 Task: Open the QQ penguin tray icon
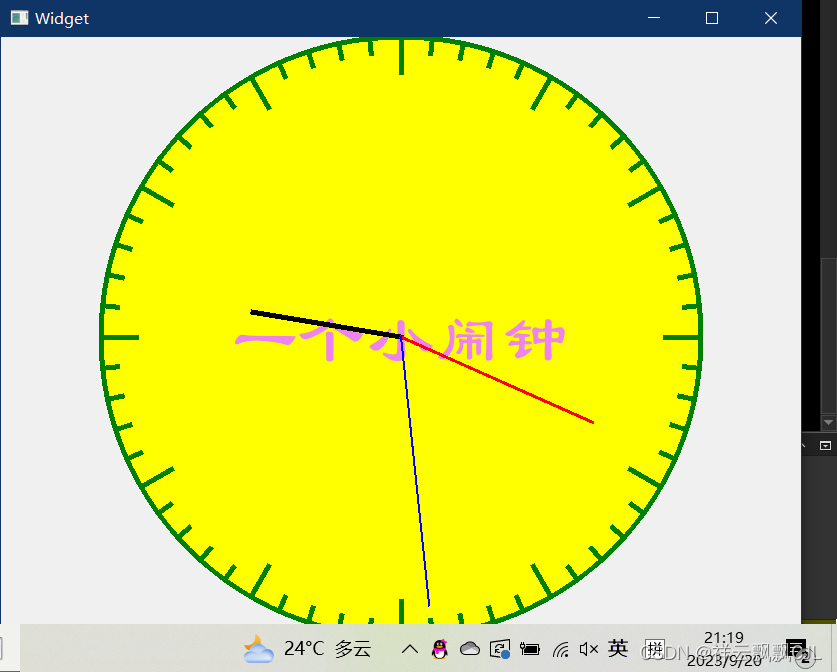pos(439,649)
